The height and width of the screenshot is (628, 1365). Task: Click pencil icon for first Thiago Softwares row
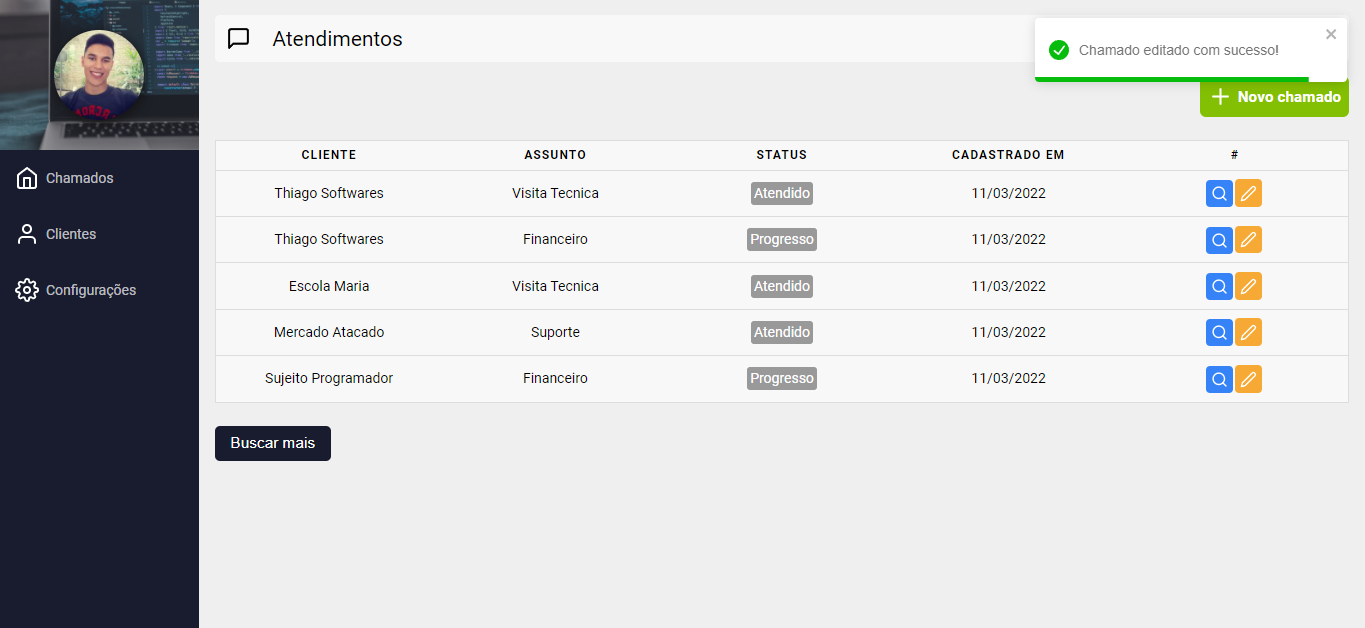1248,194
